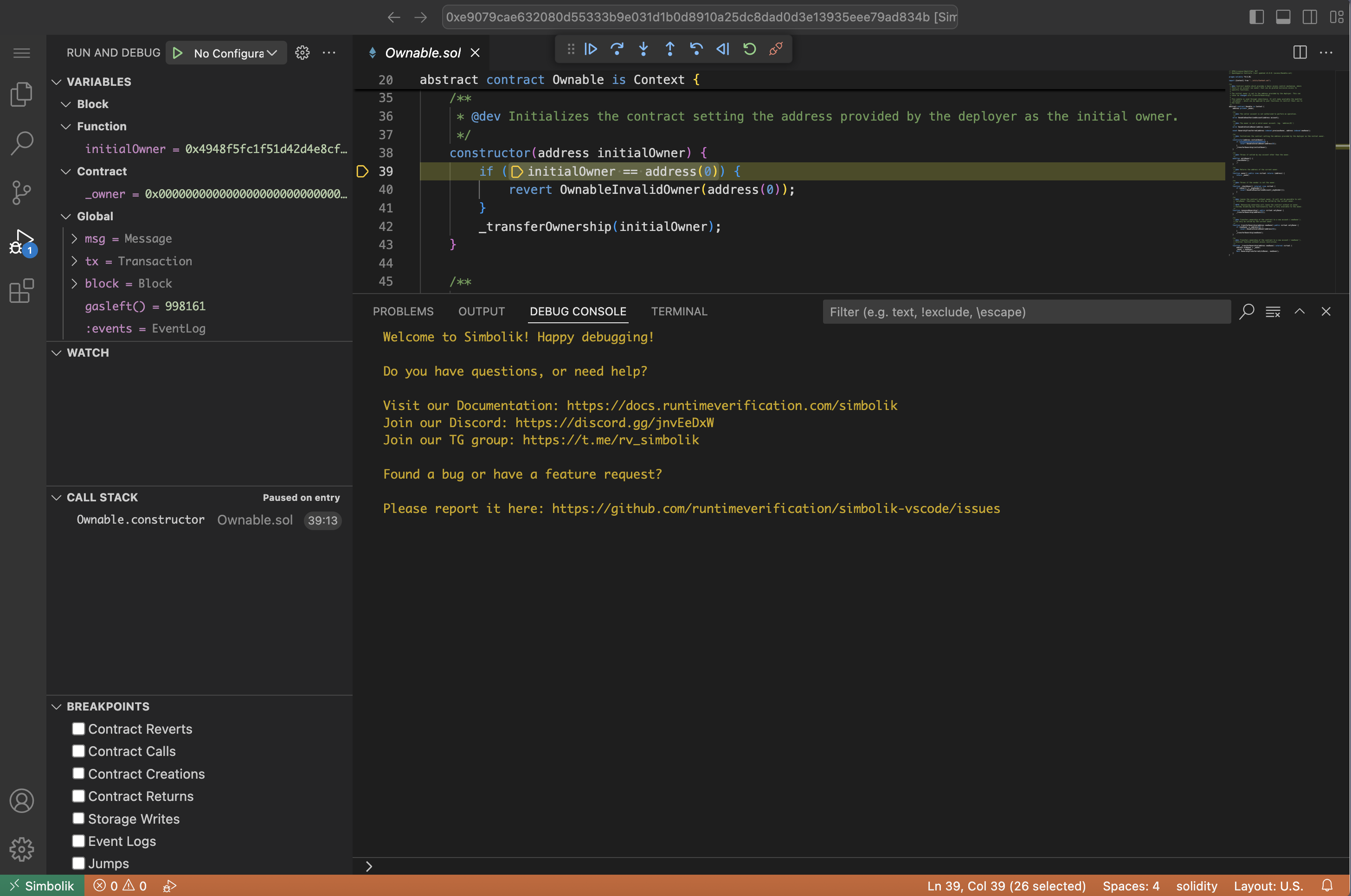Open the Manage gear in activity bar
This screenshot has height=896, width=1351.
(x=22, y=849)
